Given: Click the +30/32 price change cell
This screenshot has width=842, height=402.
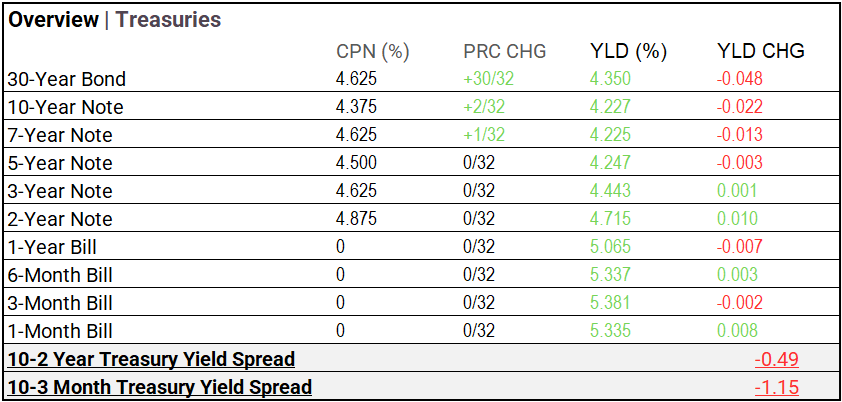Looking at the screenshot, I should pos(489,79).
